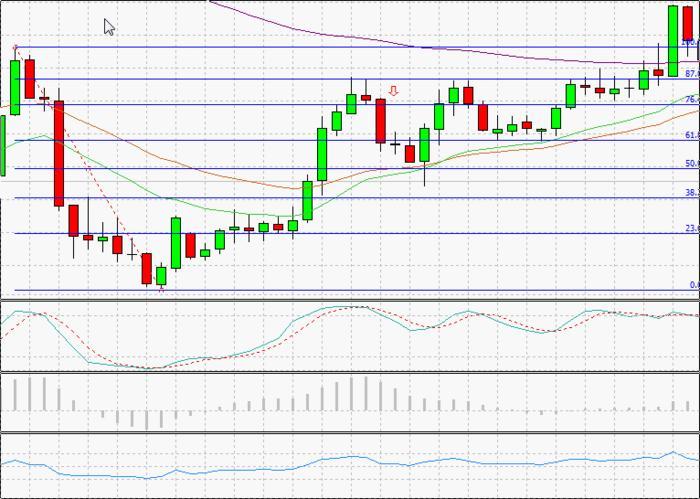Select the Fibonacci 23.6 level label
The image size is (700, 499).
pyautogui.click(x=692, y=228)
